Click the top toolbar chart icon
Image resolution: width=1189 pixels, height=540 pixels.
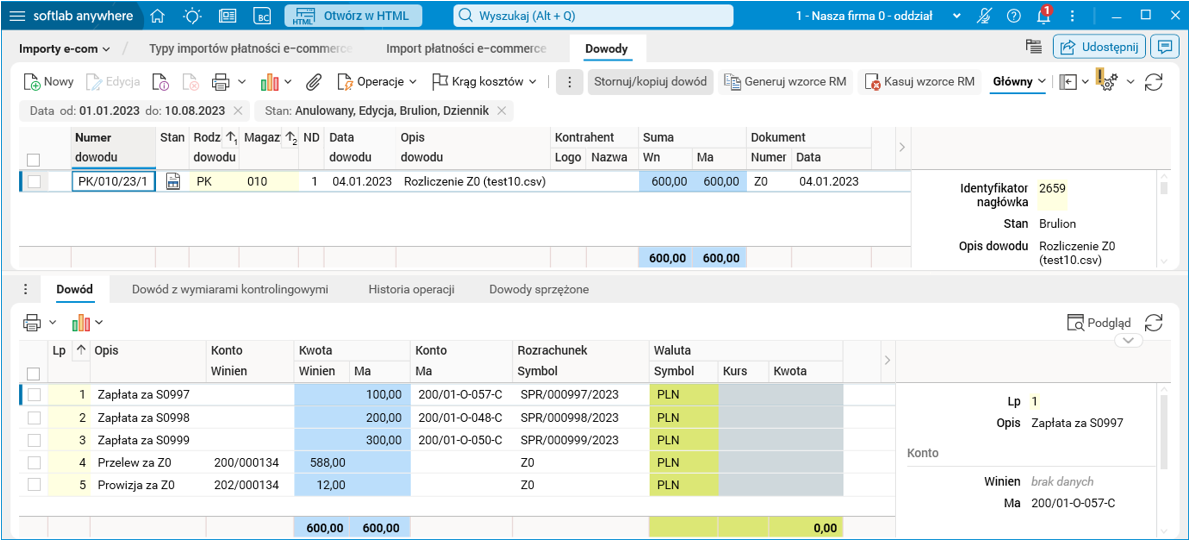pyautogui.click(x=269, y=81)
